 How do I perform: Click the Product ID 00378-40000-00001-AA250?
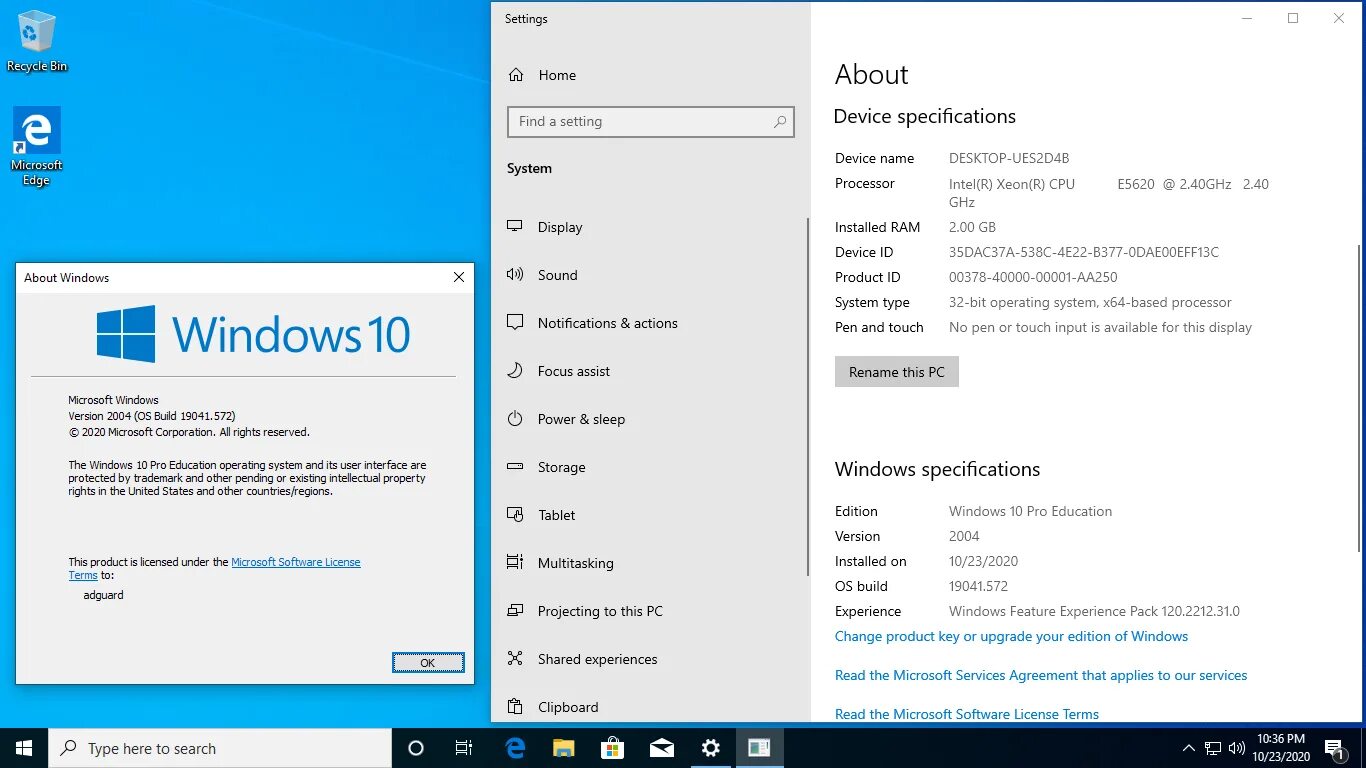(x=1033, y=277)
